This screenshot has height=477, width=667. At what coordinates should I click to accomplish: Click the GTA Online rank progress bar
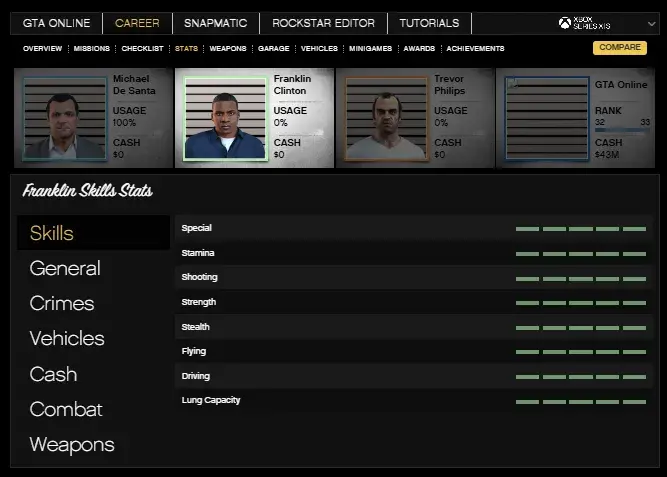click(622, 130)
